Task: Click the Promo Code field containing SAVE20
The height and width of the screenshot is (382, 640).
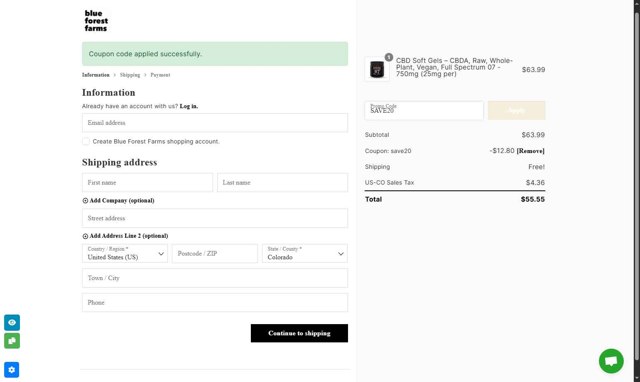Action: point(424,111)
